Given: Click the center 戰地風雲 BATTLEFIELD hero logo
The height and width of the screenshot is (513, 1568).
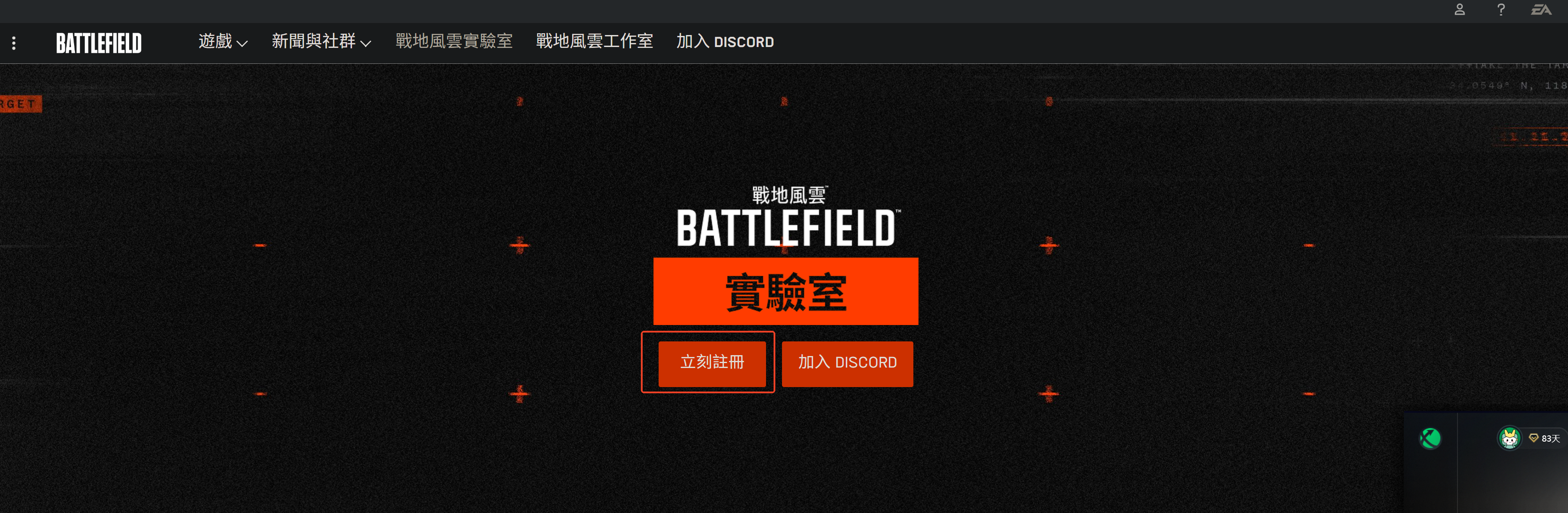Looking at the screenshot, I should 789,216.
